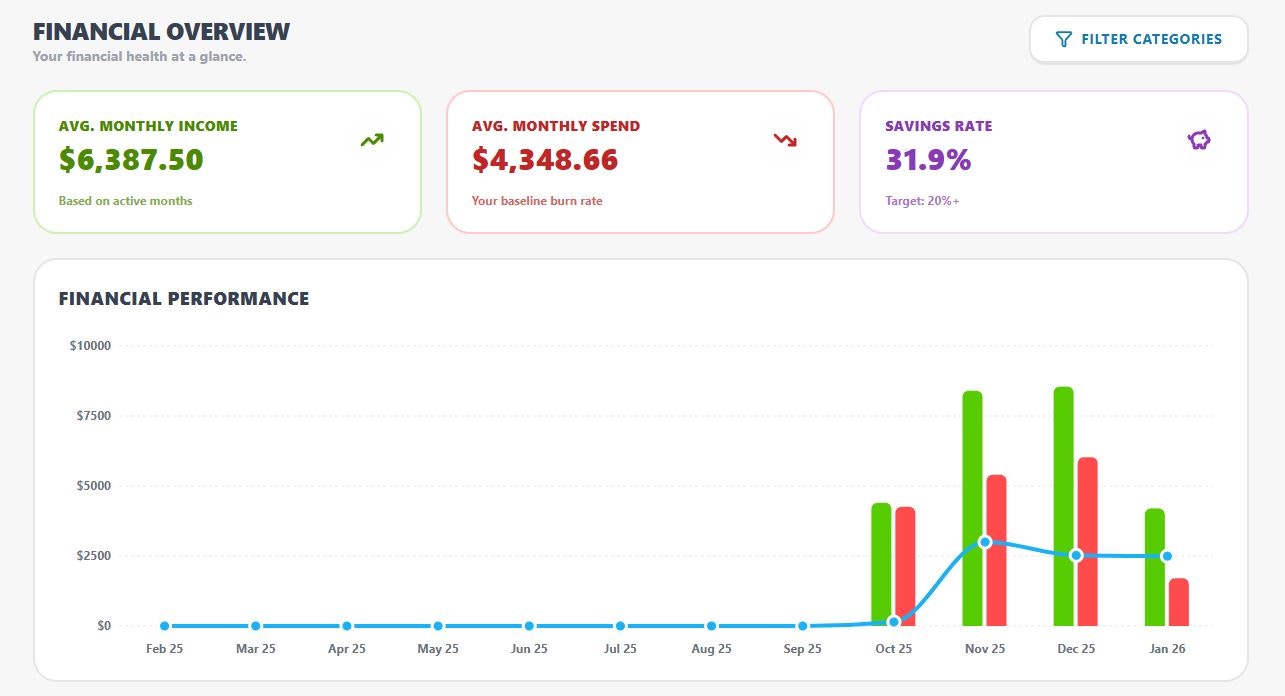Click the line data point at Dec 25

1074,554
